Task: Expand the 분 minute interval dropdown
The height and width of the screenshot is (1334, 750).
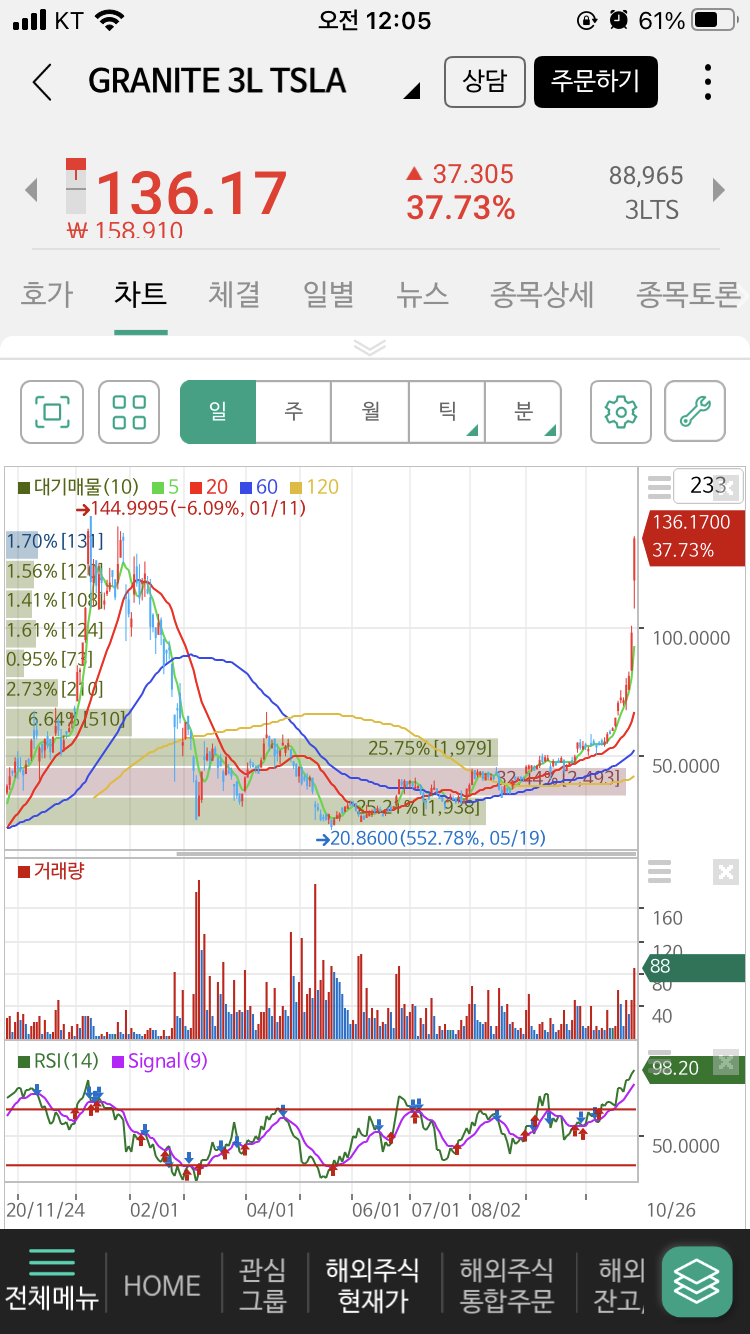Action: (523, 411)
